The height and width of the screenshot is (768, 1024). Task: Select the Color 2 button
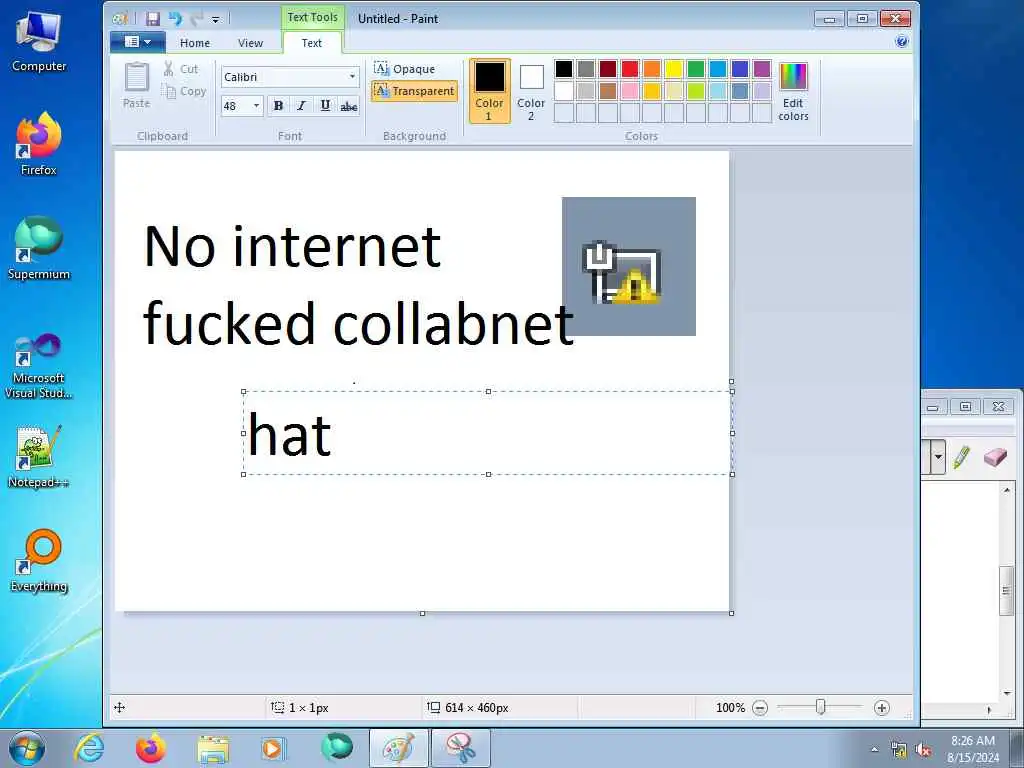(531, 91)
